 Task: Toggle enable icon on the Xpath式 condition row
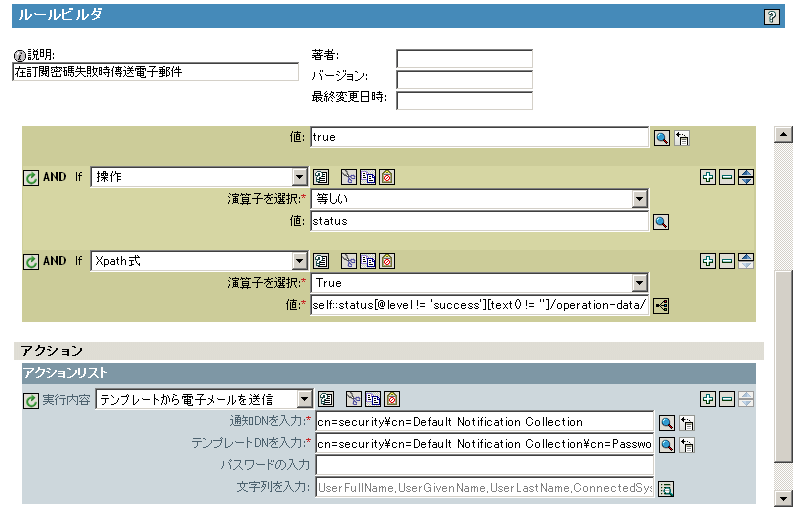[31, 262]
